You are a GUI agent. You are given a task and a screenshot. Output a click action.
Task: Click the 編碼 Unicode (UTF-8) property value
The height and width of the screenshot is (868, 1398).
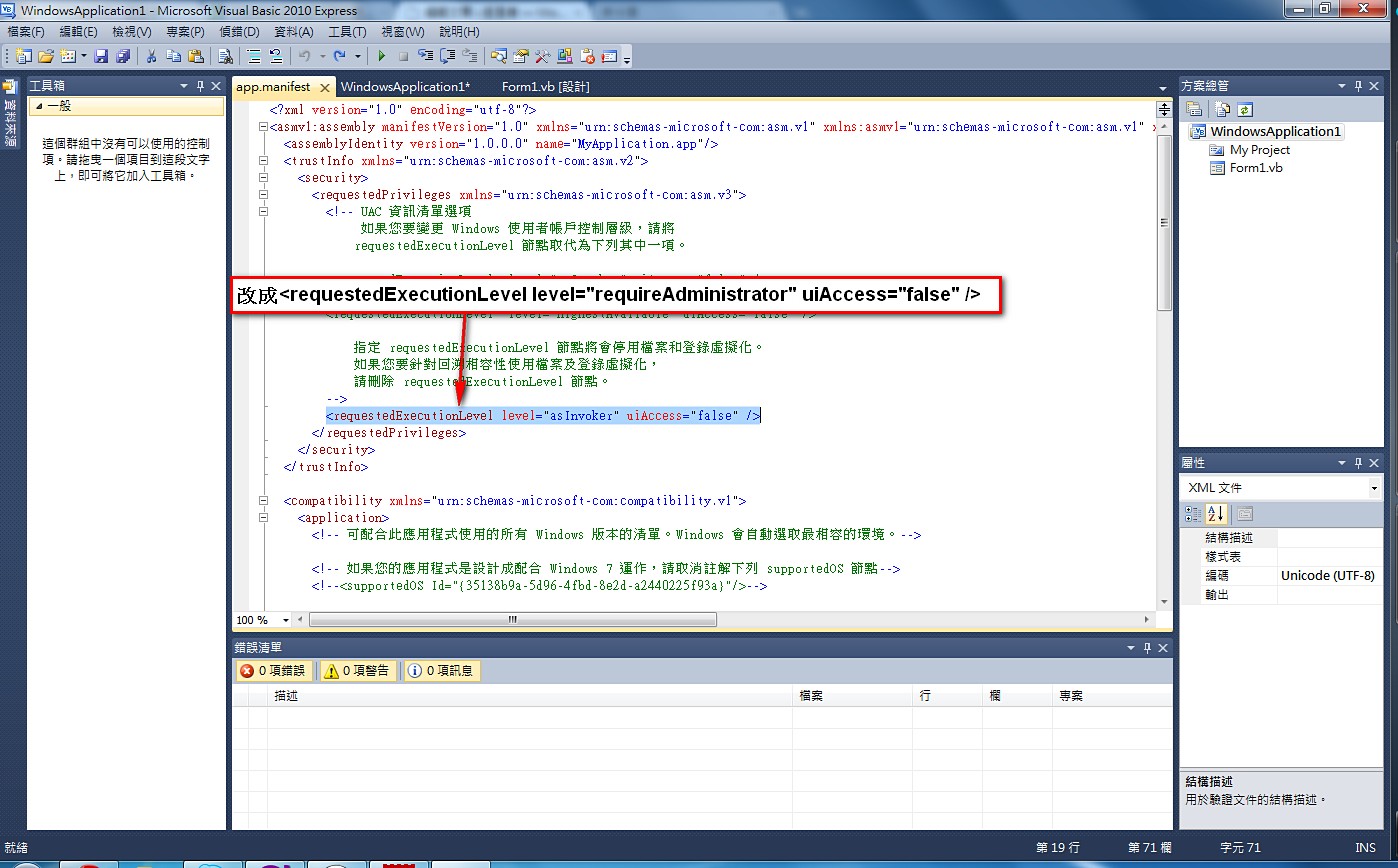pos(1328,576)
